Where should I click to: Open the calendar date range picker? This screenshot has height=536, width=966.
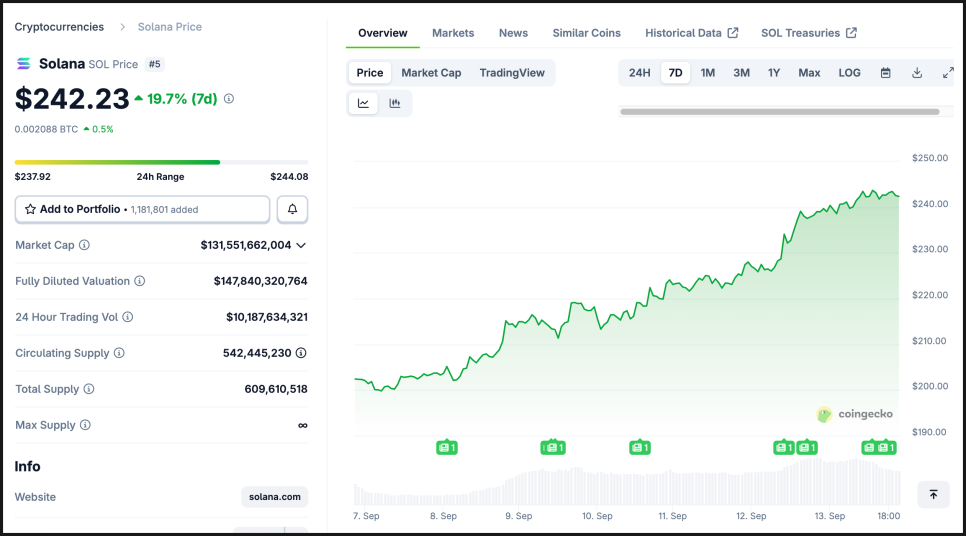tap(885, 73)
